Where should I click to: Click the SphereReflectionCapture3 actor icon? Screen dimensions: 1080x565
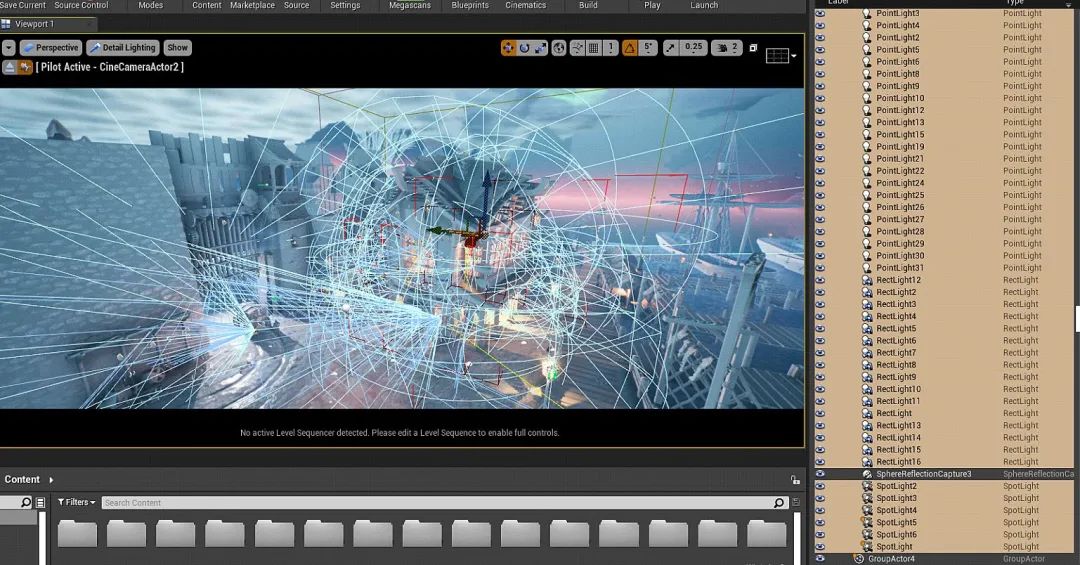(x=867, y=474)
